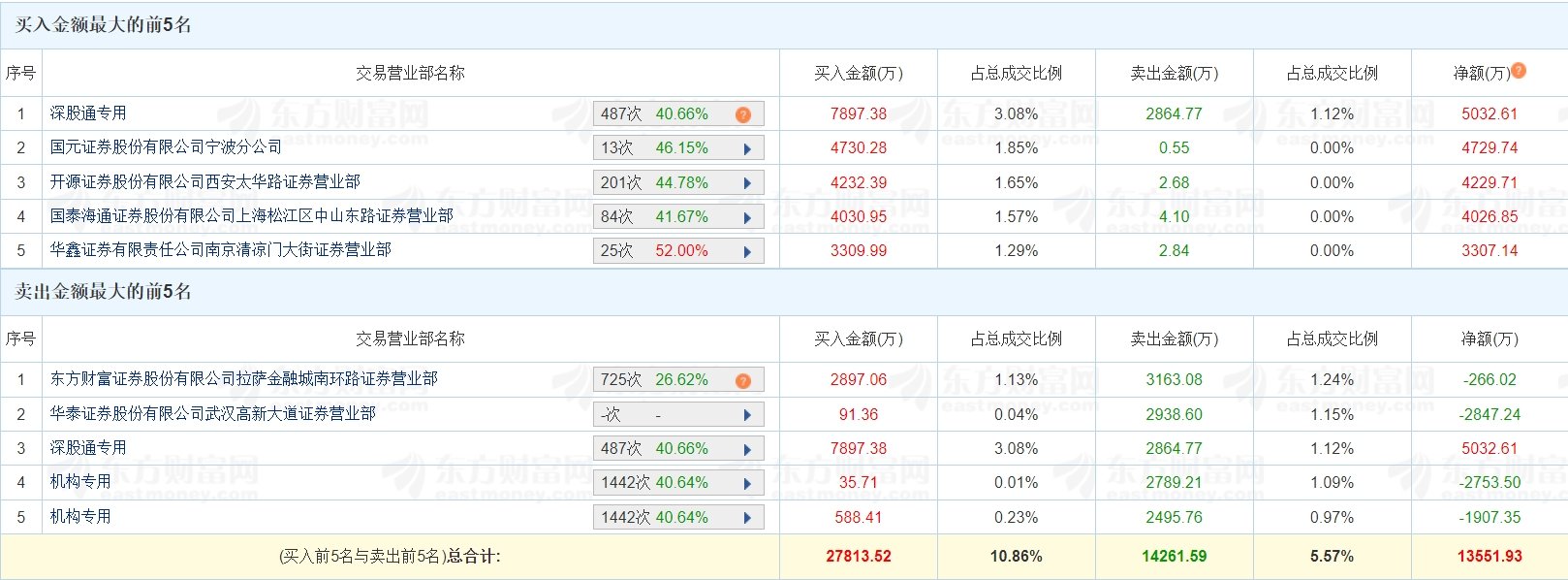
Task: Click the orange help icon beside 净额(万) header
Action: 1519,70
